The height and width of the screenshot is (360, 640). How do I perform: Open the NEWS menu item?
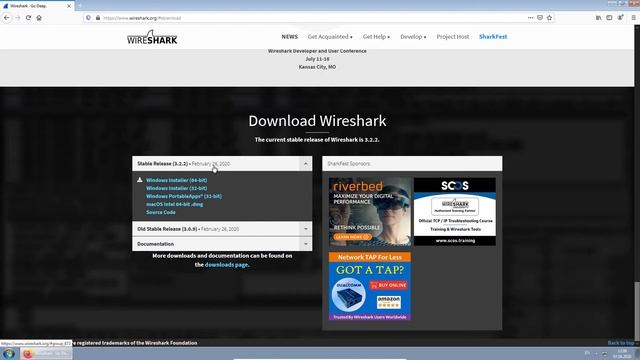point(289,36)
